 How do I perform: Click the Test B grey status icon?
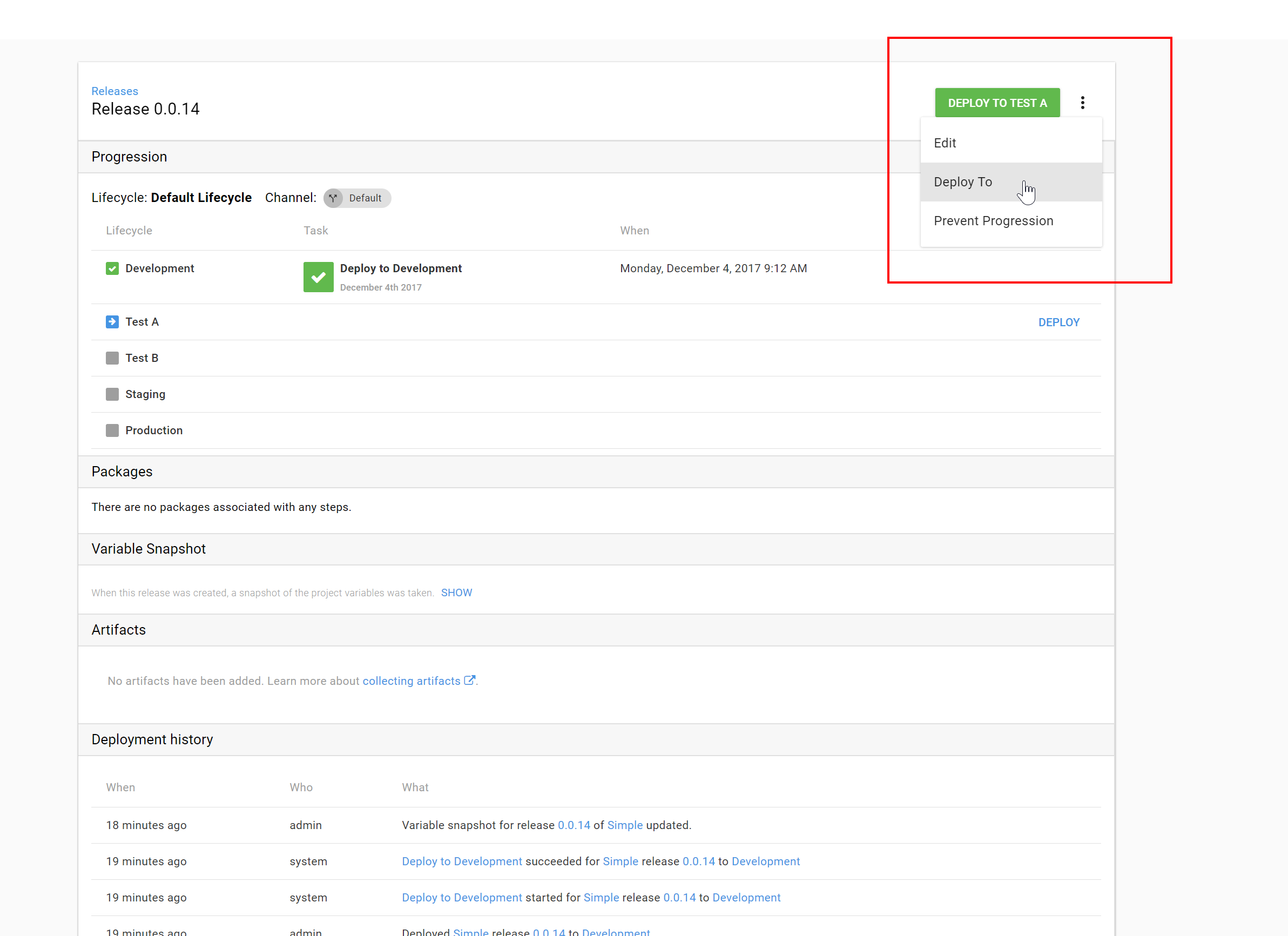tap(112, 359)
